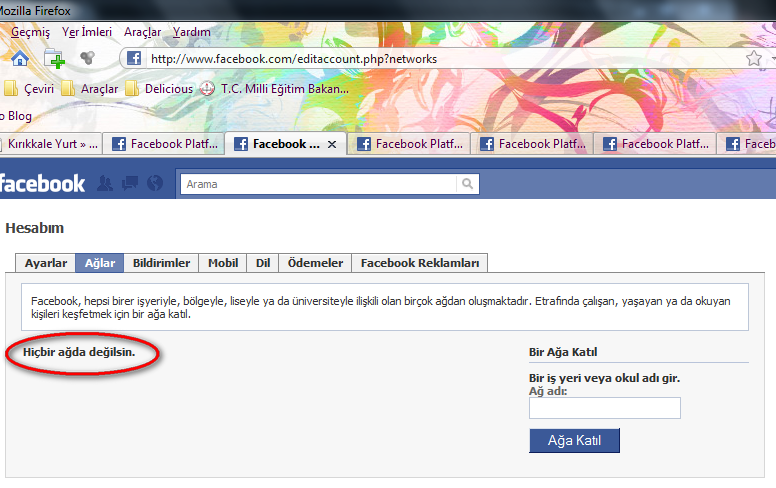Open the Blog bookmark
This screenshot has width=776, height=488.
pyautogui.click(x=16, y=116)
